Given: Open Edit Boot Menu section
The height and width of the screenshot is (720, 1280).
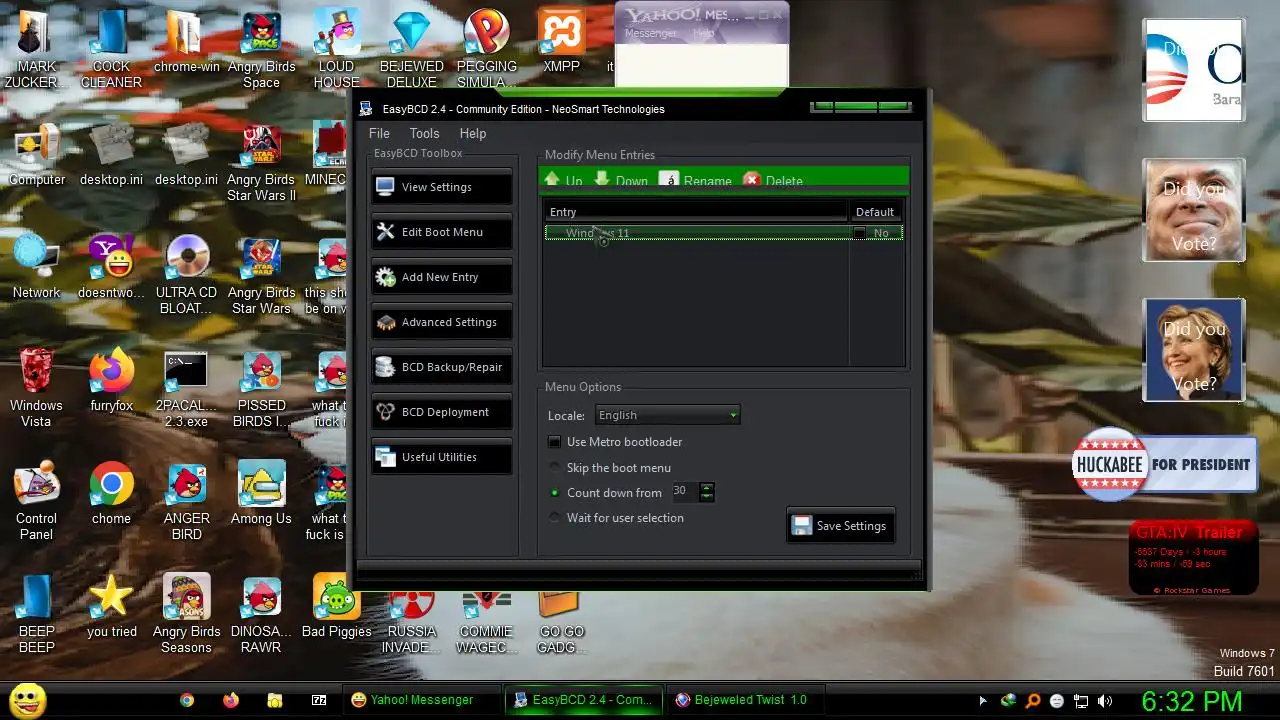Looking at the screenshot, I should (442, 232).
